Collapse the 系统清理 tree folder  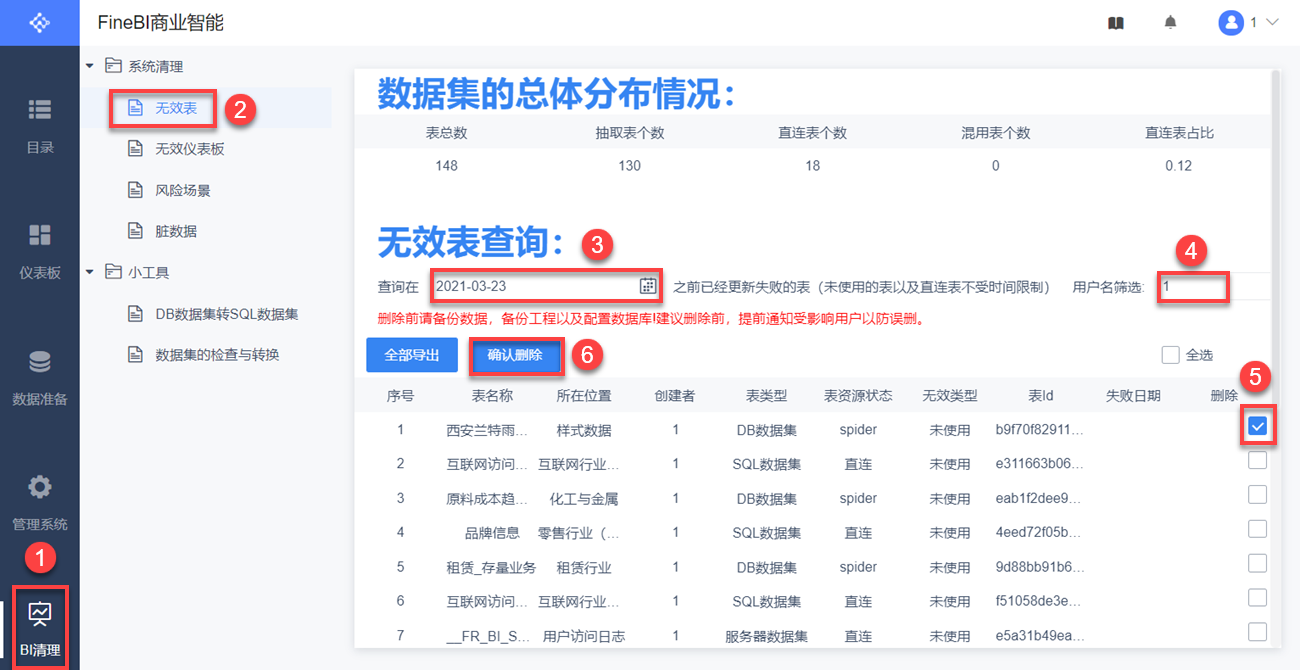(x=90, y=66)
